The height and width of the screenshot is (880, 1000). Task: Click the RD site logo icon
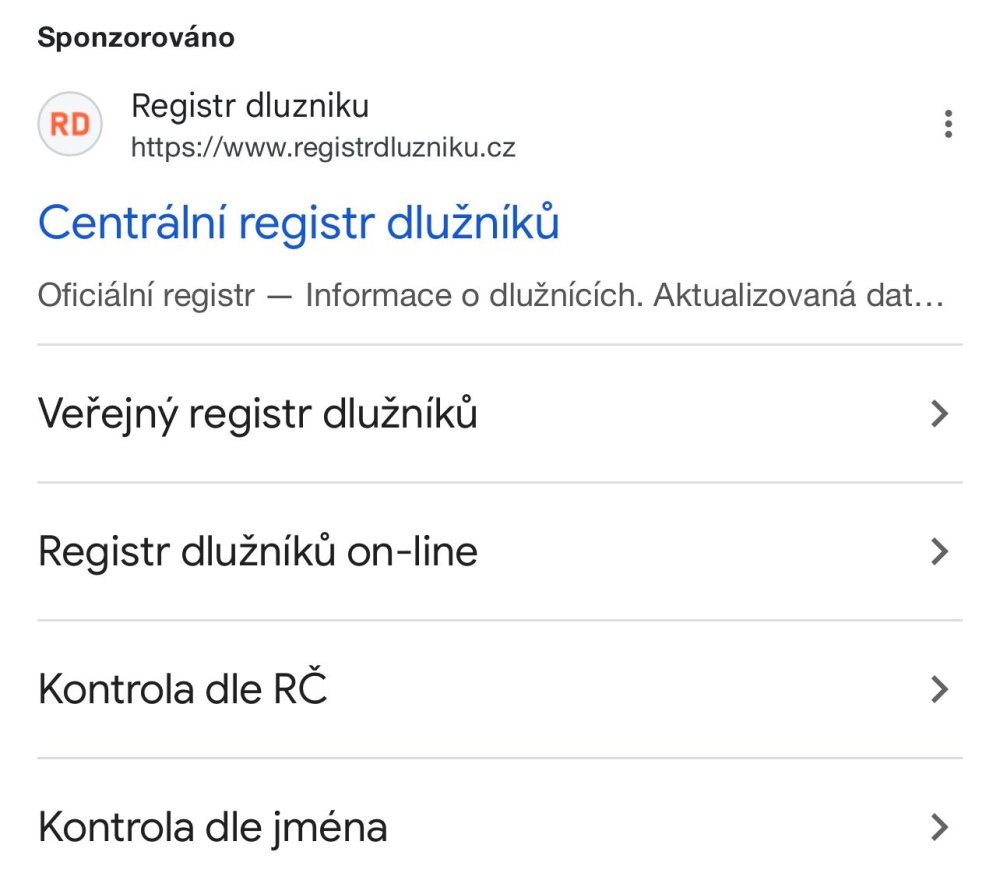pos(70,124)
